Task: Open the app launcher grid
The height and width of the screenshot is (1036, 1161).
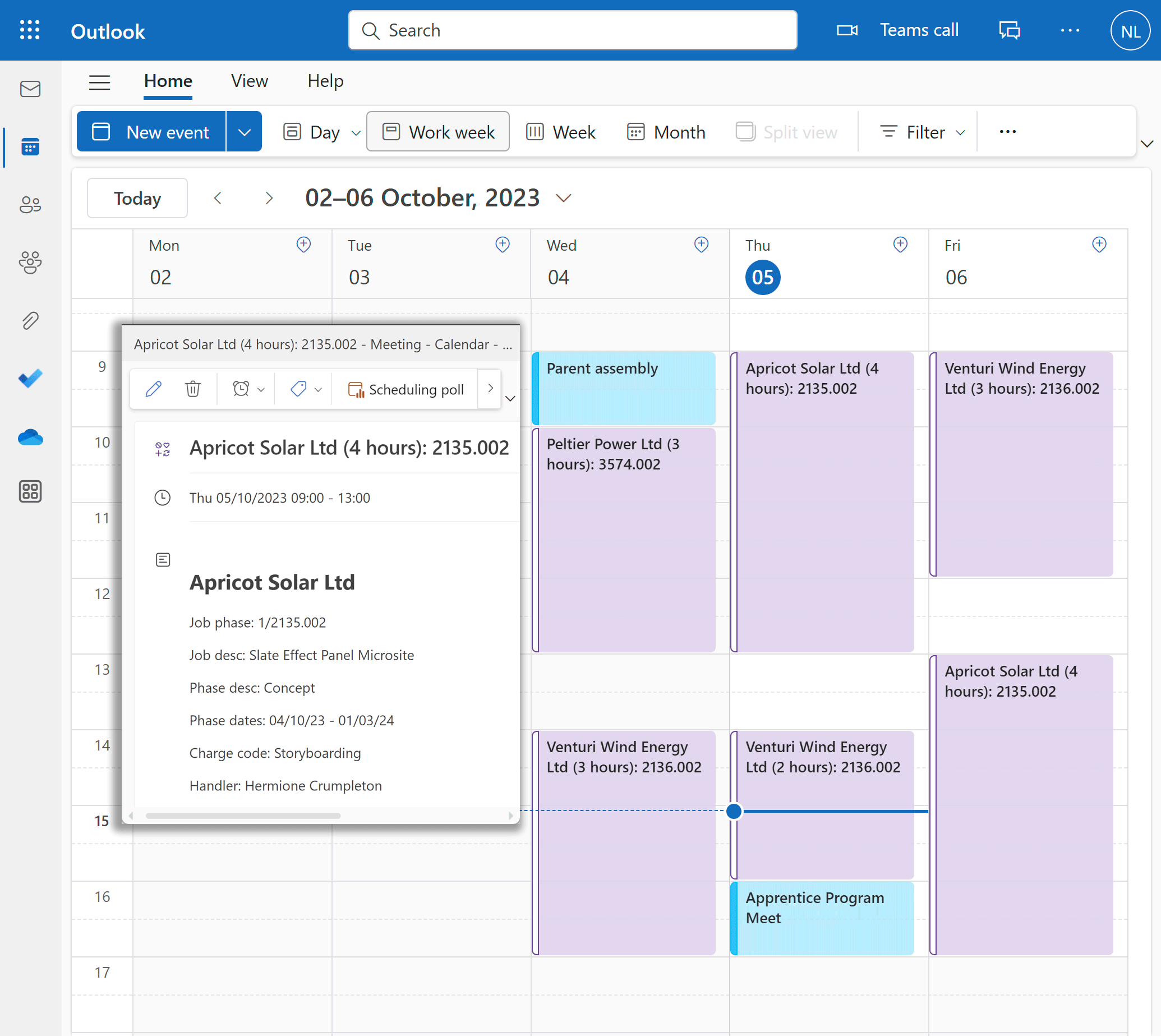Action: 30,30
